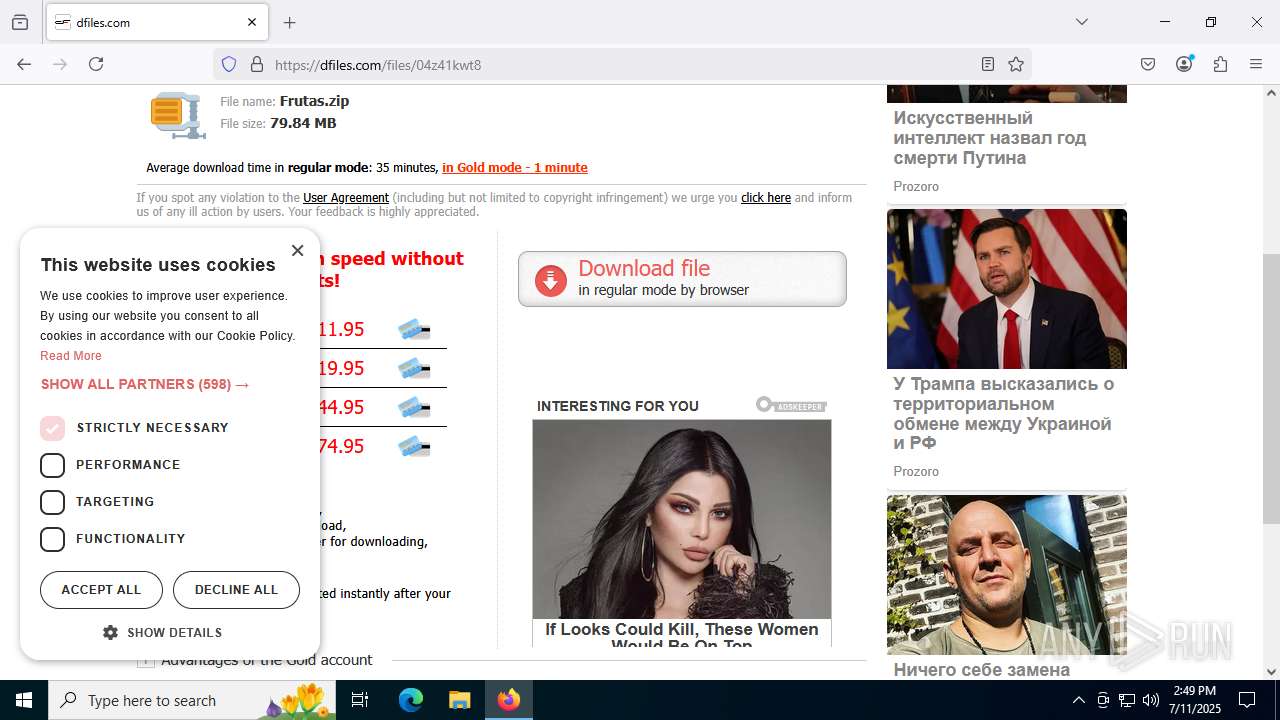Click the scrollbar up arrow
Image resolution: width=1280 pixels, height=720 pixels.
[1271, 93]
